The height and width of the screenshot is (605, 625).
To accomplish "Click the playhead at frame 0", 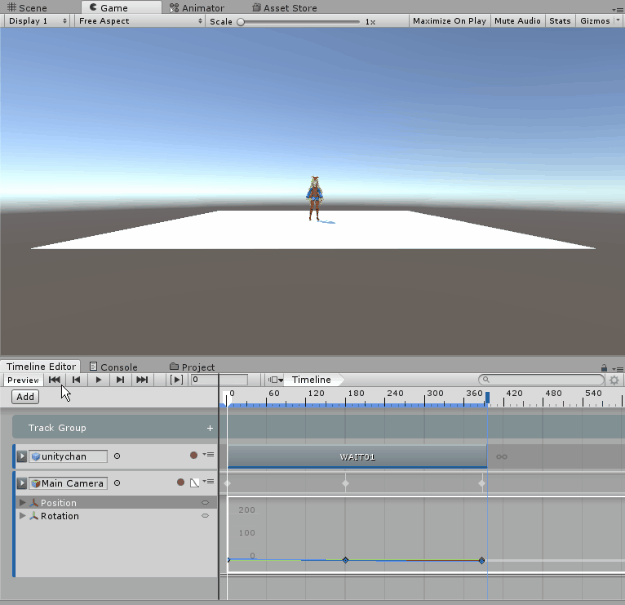I will tap(227, 399).
